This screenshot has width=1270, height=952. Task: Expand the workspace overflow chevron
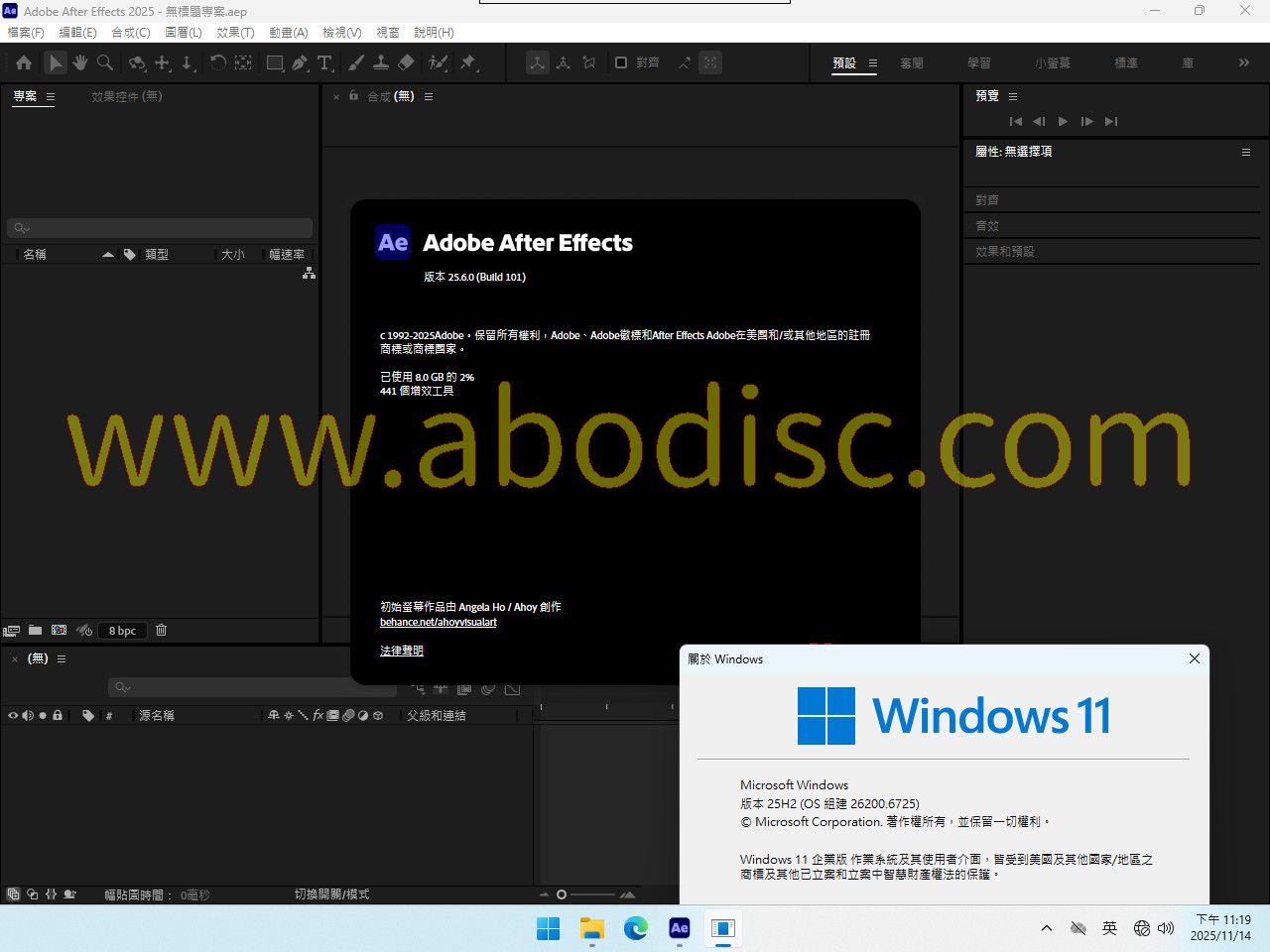tap(1243, 63)
